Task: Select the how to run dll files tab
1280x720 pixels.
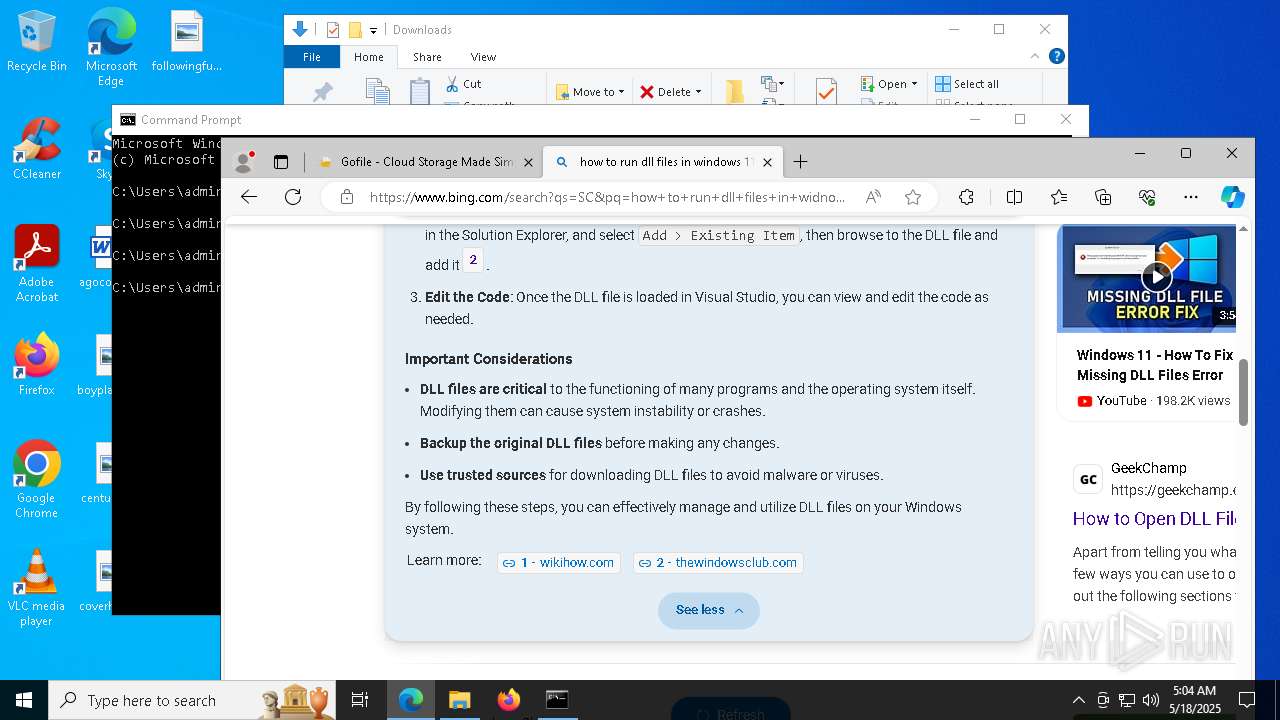Action: pos(663,162)
